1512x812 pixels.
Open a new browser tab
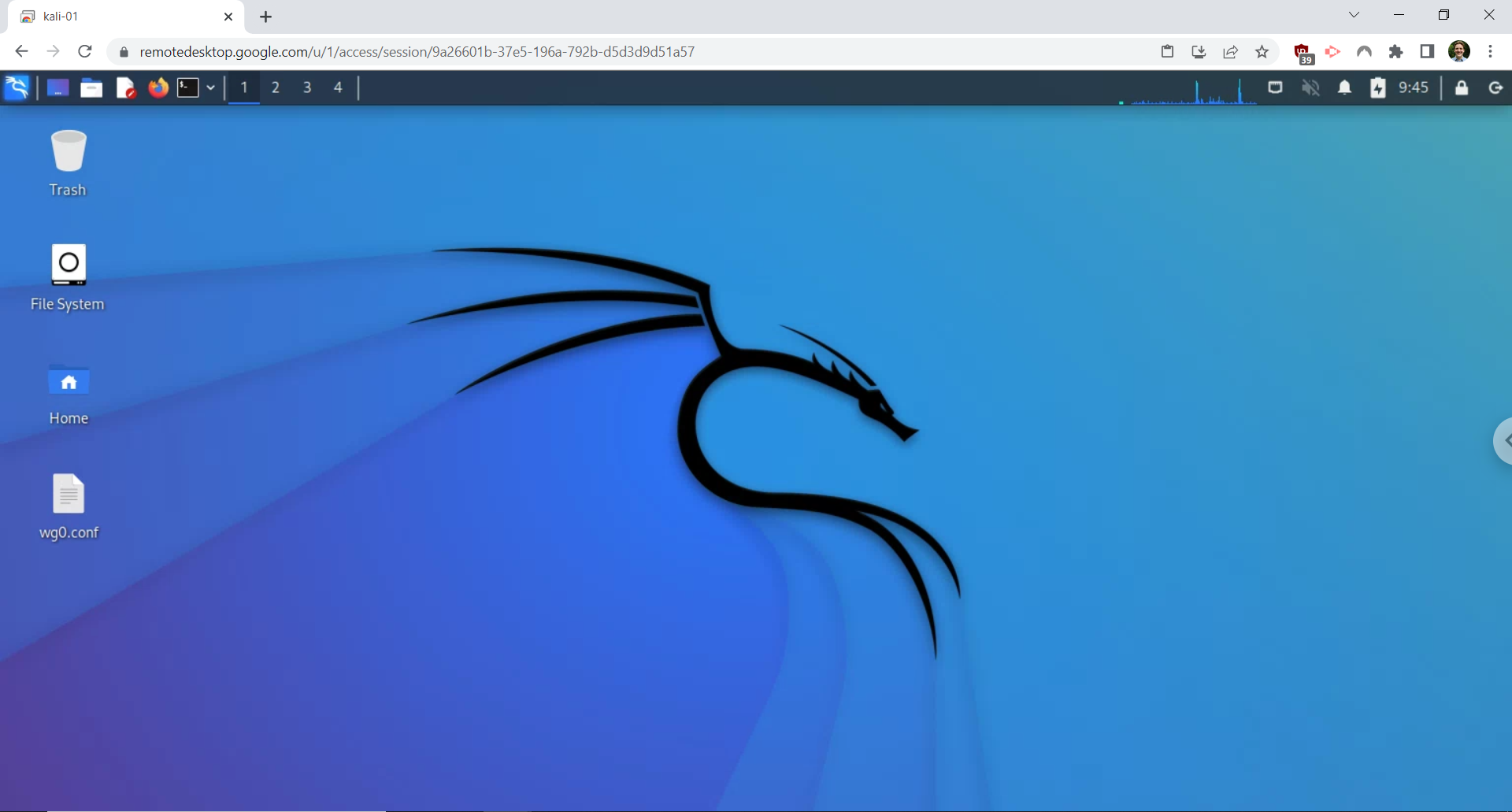pos(266,17)
